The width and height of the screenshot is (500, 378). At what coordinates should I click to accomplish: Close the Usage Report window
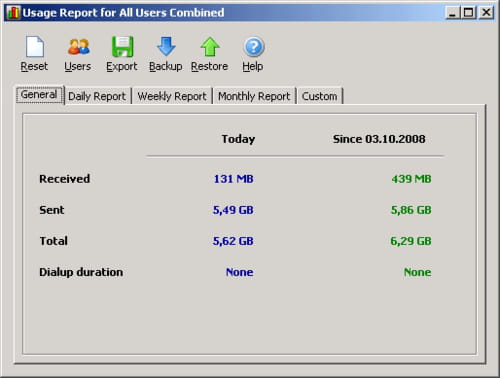(x=486, y=13)
